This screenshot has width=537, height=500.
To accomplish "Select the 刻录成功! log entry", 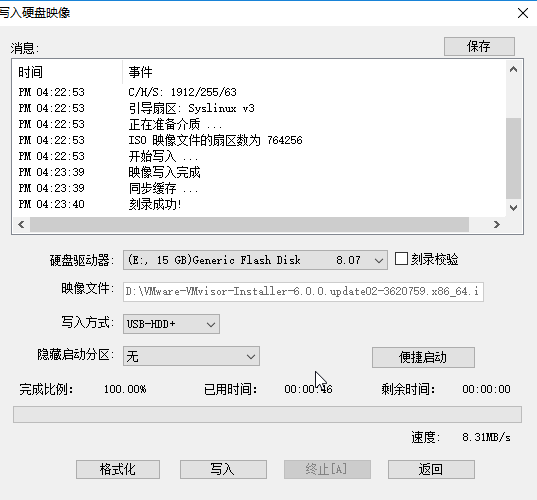I will pos(155,204).
